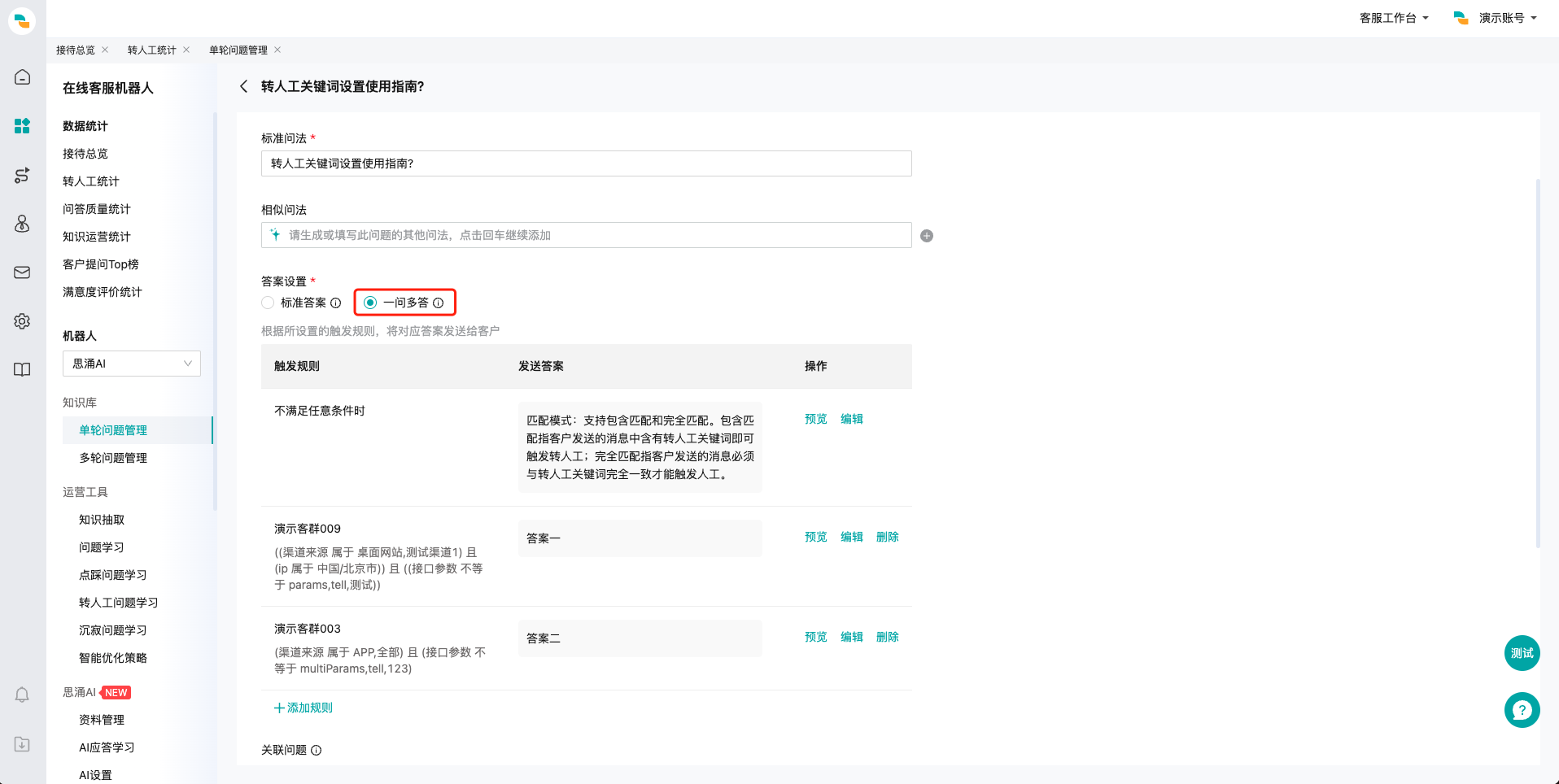1559x784 pixels.
Task: Click 删除 for 演示客群003 rule
Action: click(888, 637)
